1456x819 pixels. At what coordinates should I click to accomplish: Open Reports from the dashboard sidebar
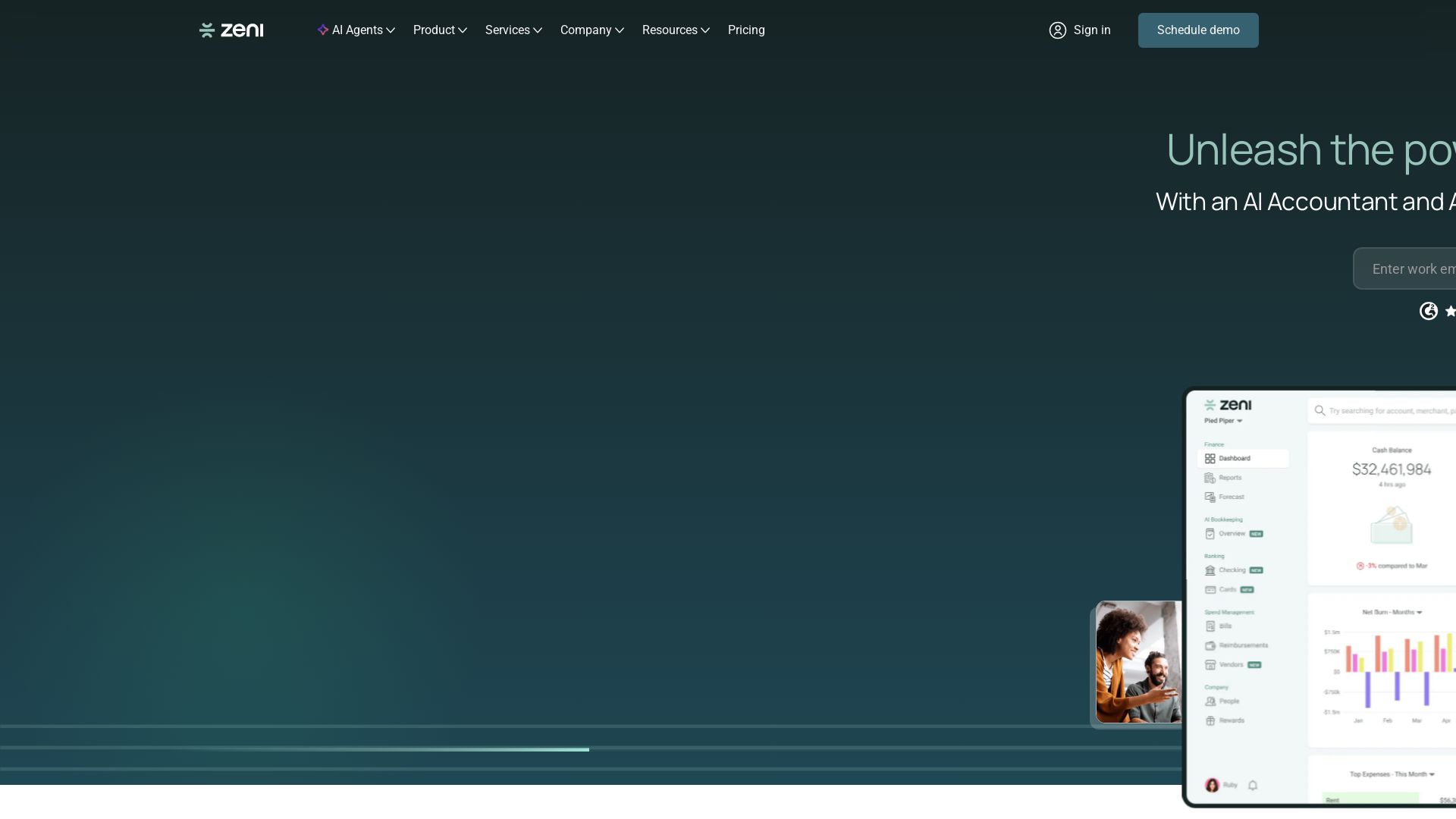(x=1223, y=478)
